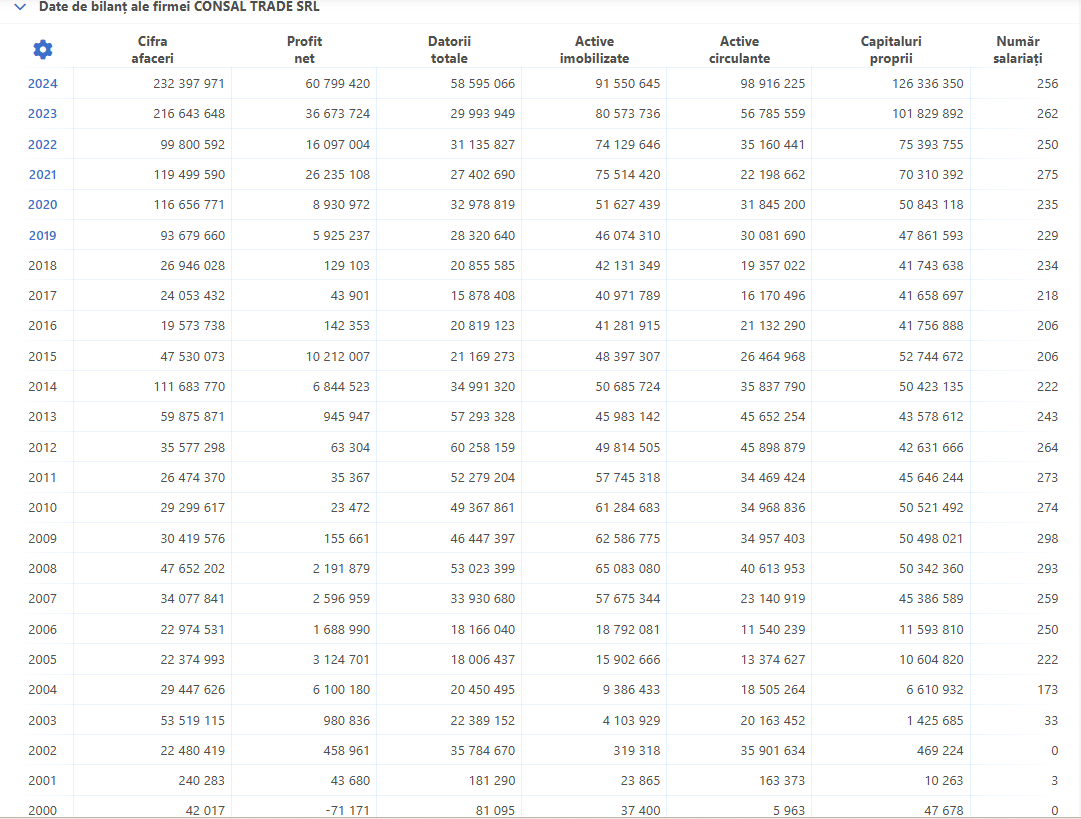Open the table settings gear icon
Image resolution: width=1081 pixels, height=819 pixels.
tap(43, 49)
